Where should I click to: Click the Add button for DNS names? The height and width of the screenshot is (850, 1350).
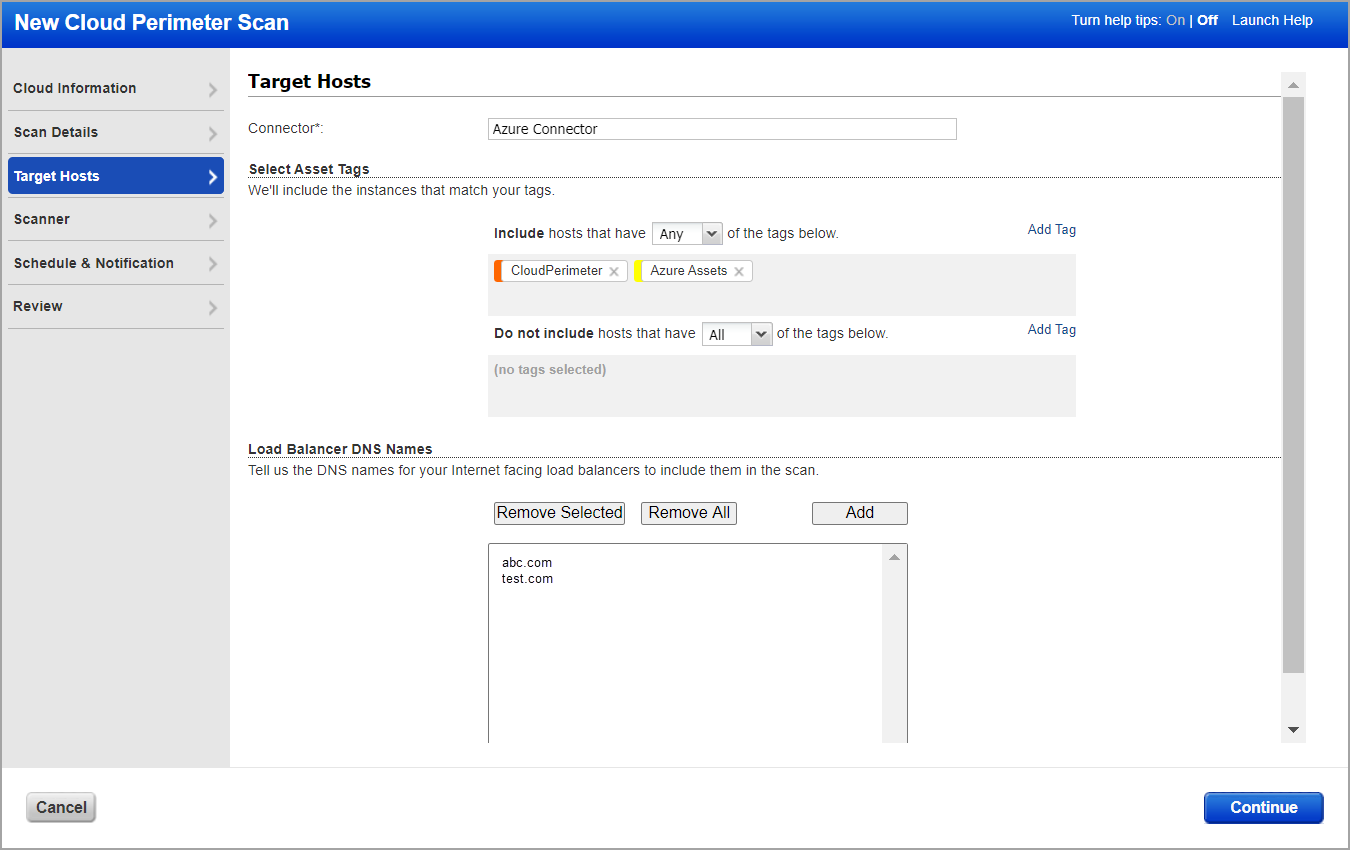click(859, 512)
